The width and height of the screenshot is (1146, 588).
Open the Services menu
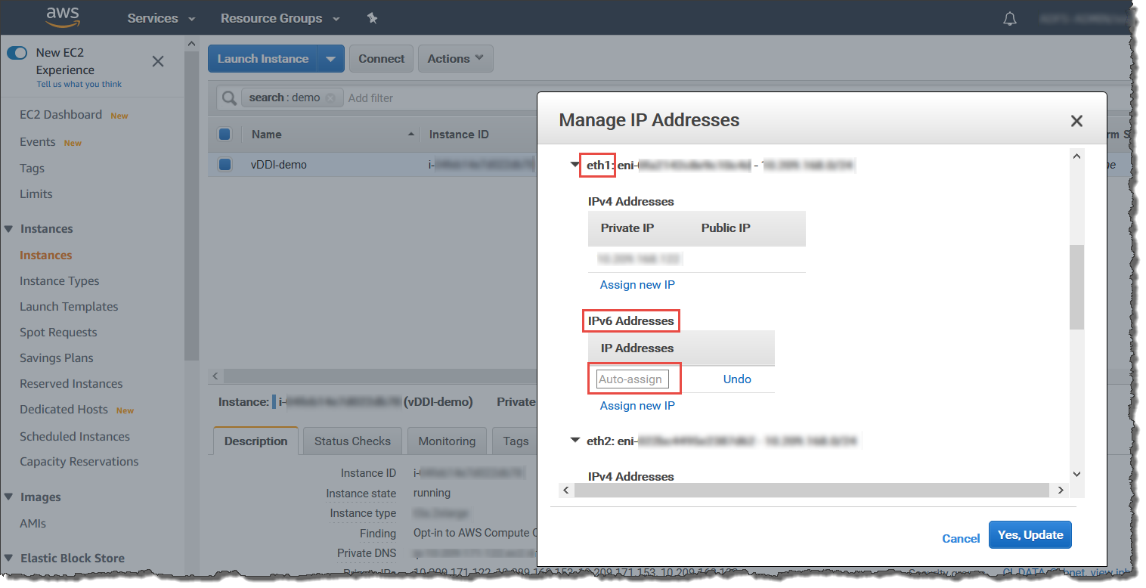[x=161, y=18]
